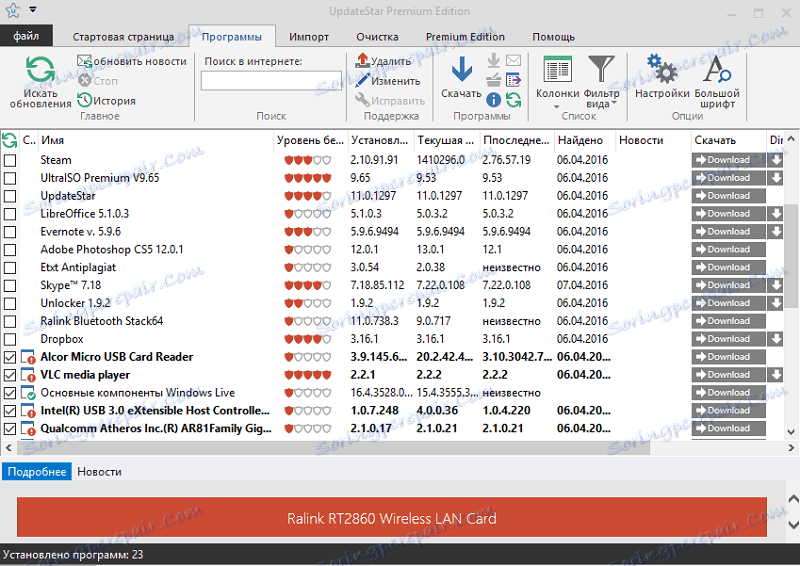Click Download button for Adobe Photoshop CS5

click(729, 250)
